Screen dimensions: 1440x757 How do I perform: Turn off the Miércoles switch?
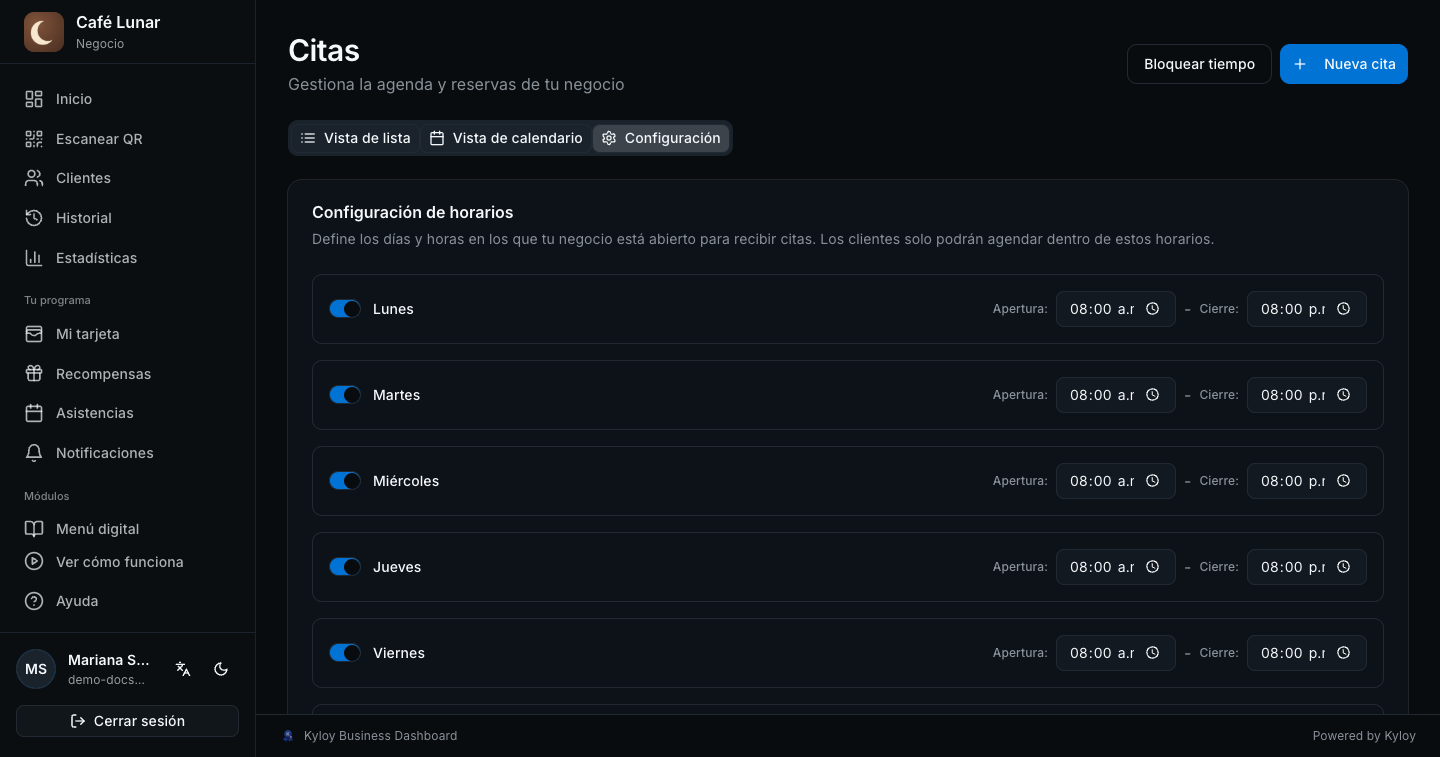point(345,481)
